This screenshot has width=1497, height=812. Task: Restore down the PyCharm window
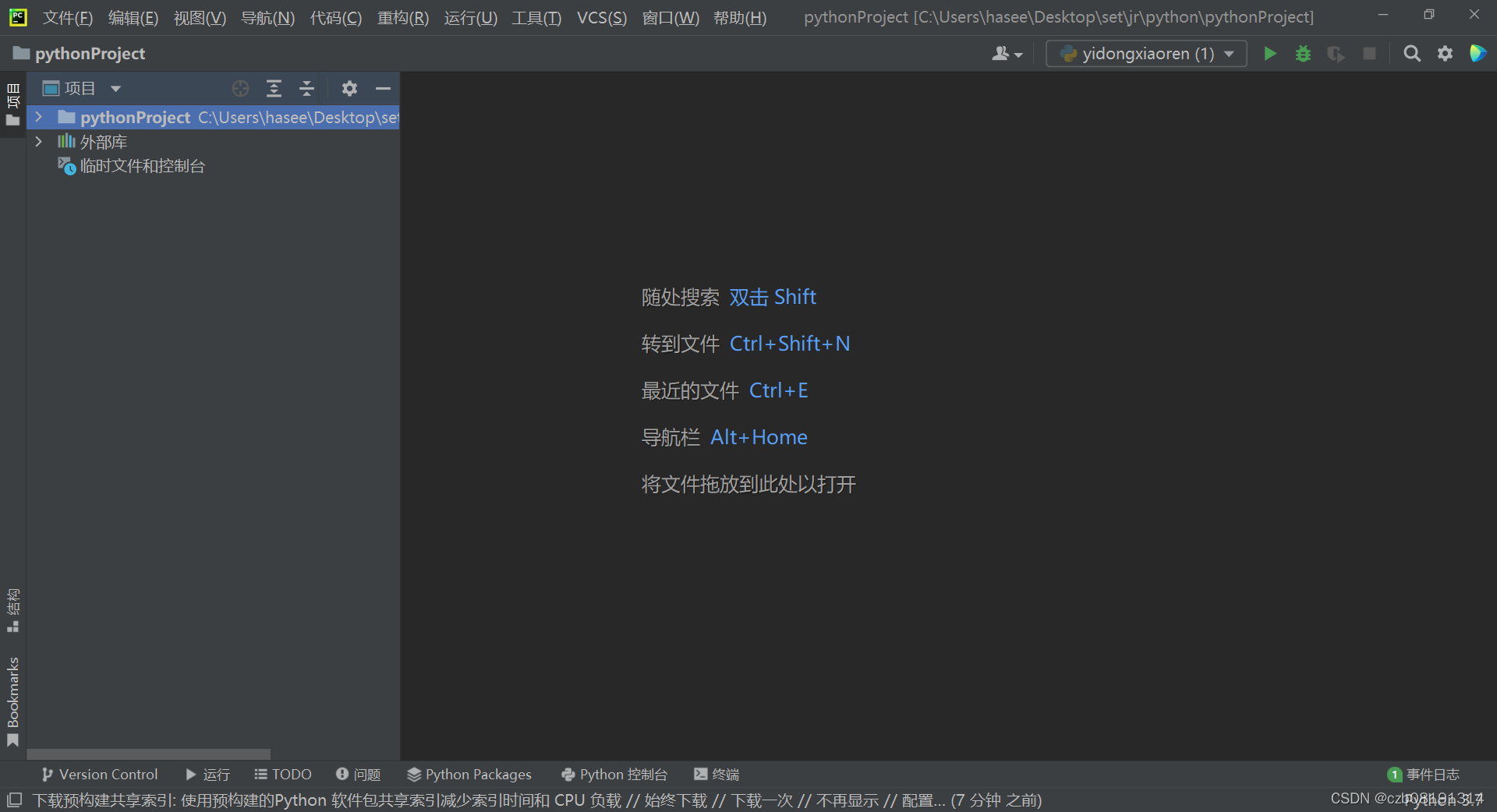1428,14
